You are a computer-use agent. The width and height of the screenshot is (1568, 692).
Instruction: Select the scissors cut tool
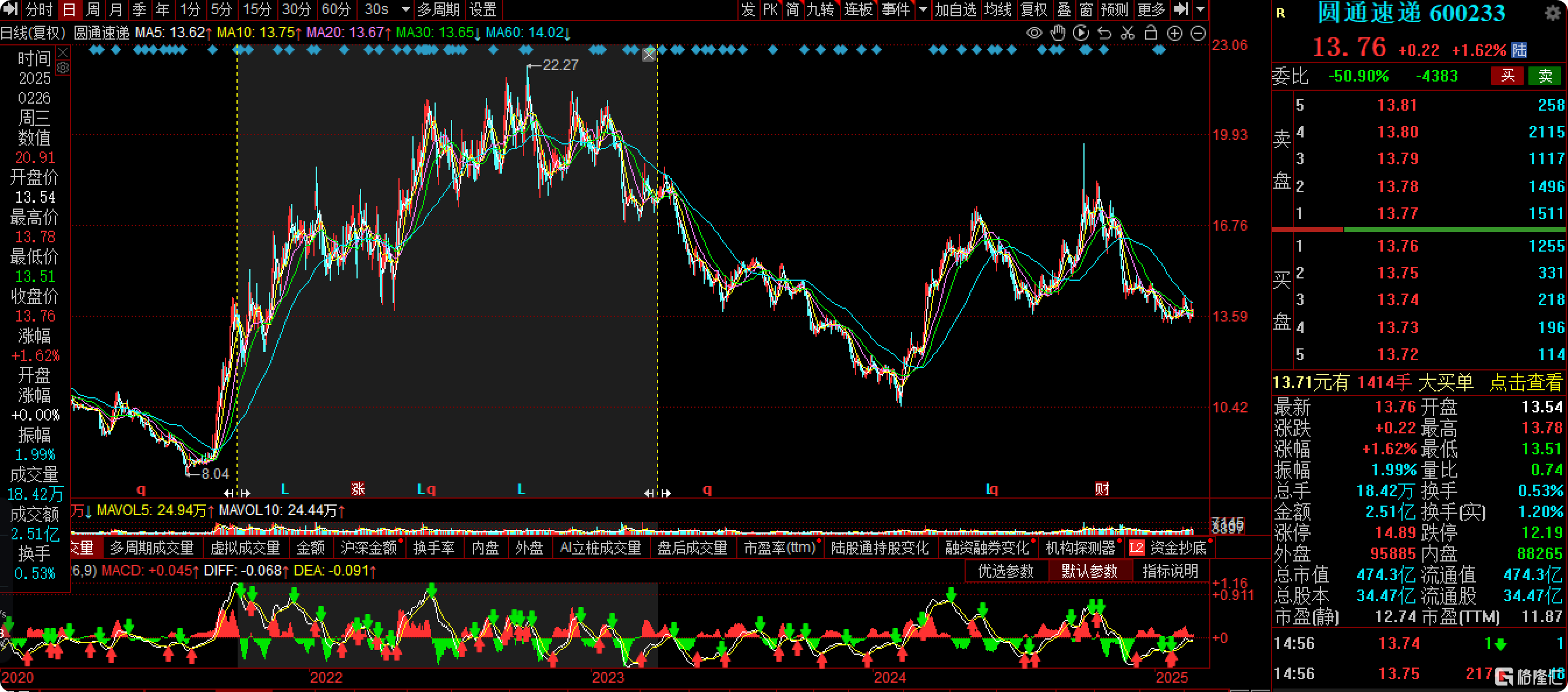coord(1127,33)
